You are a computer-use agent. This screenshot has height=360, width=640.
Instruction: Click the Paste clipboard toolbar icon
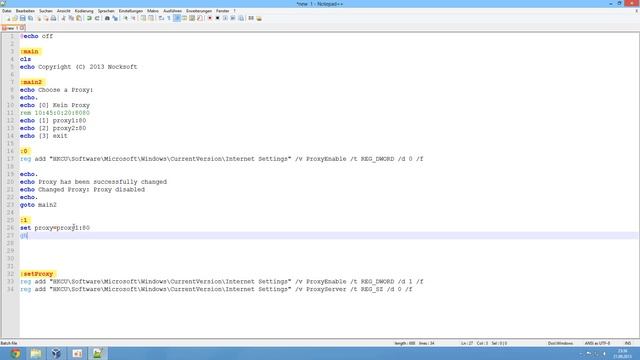pos(78,18)
